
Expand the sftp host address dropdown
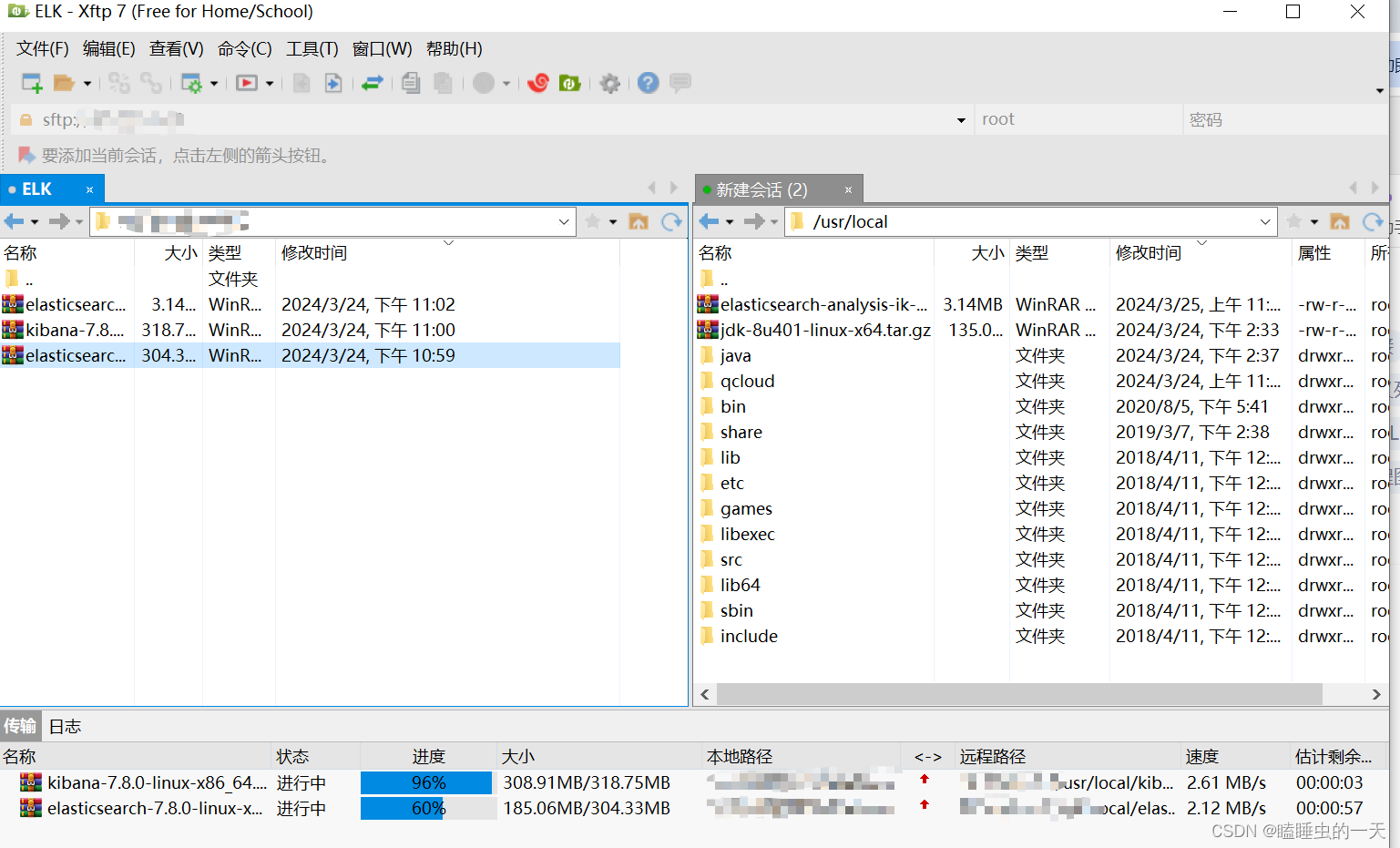[961, 120]
